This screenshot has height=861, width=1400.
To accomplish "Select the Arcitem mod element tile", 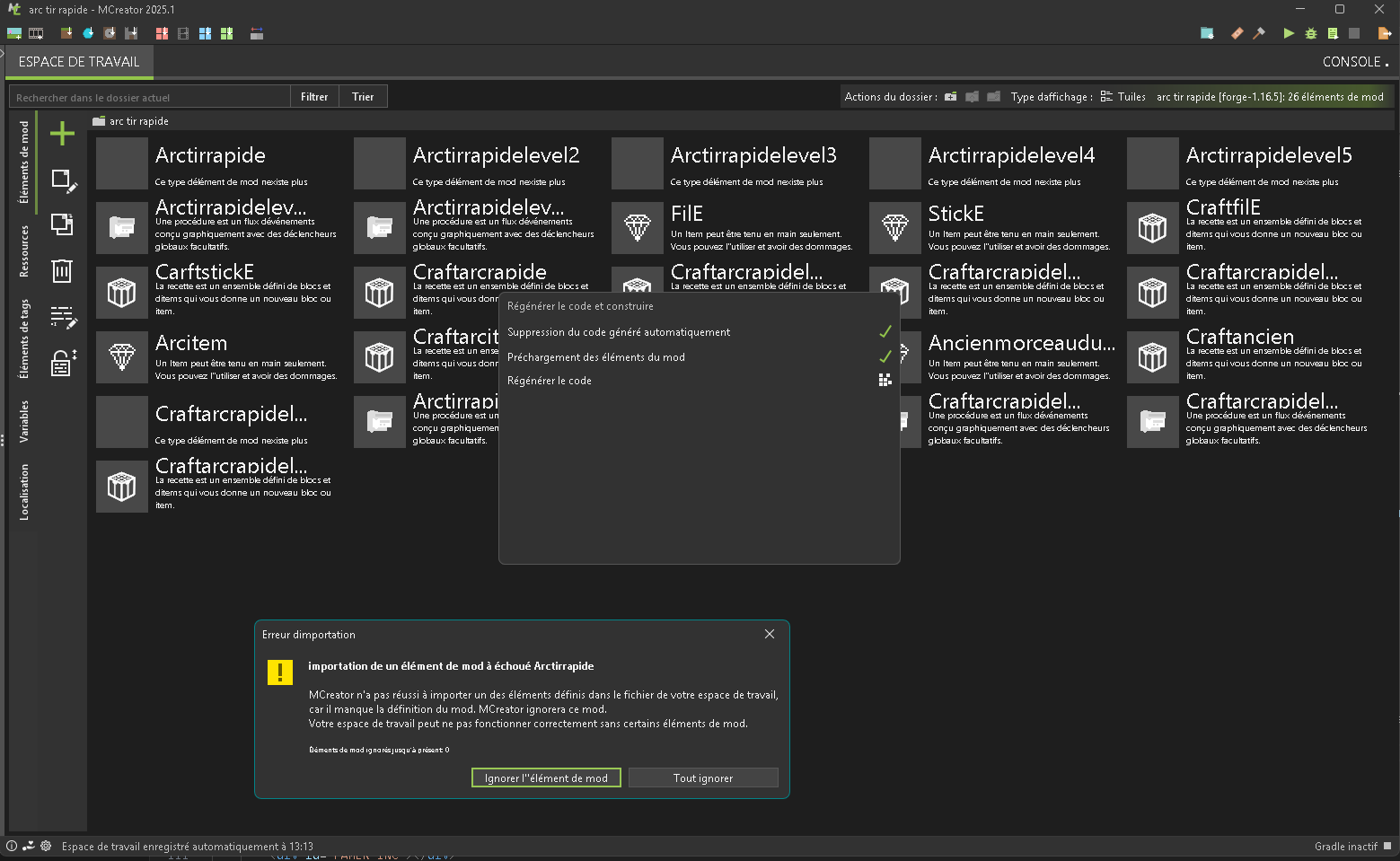I will 216,356.
